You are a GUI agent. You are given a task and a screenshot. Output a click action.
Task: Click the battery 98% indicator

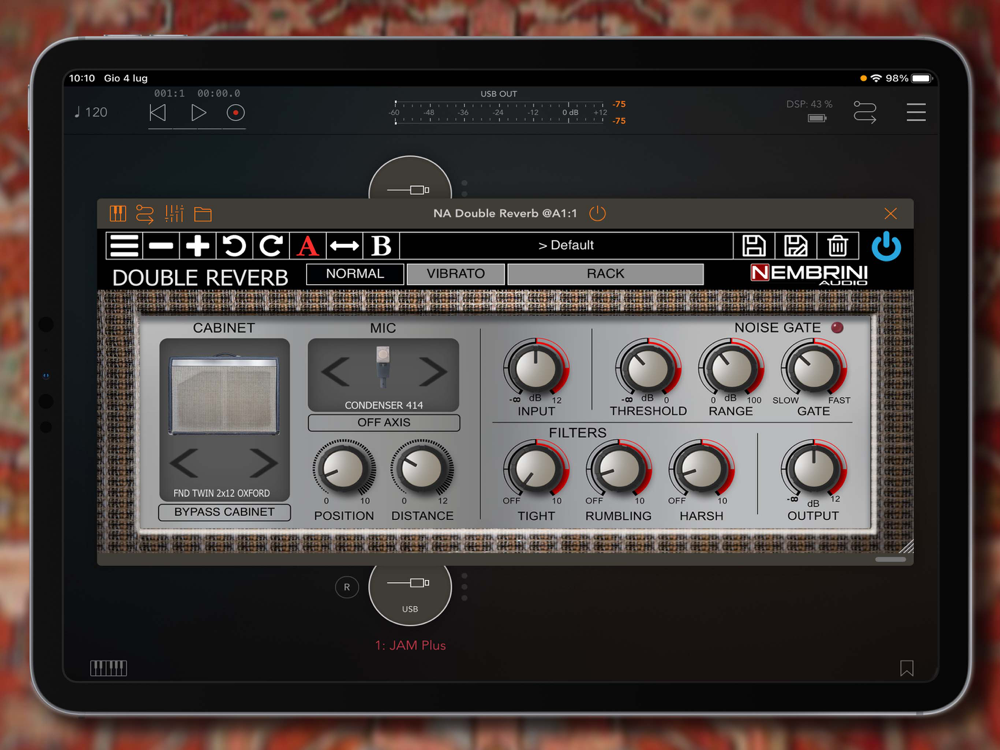click(x=909, y=78)
